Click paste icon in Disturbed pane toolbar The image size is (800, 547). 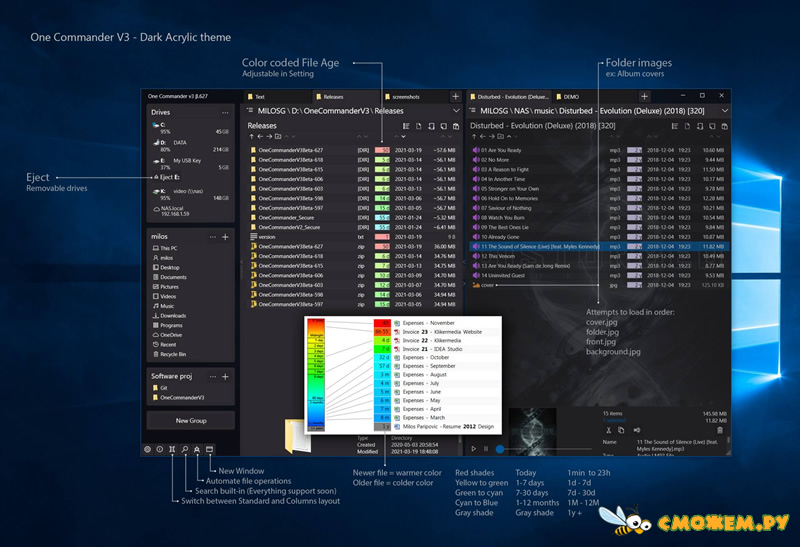pyautogui.click(x=724, y=126)
